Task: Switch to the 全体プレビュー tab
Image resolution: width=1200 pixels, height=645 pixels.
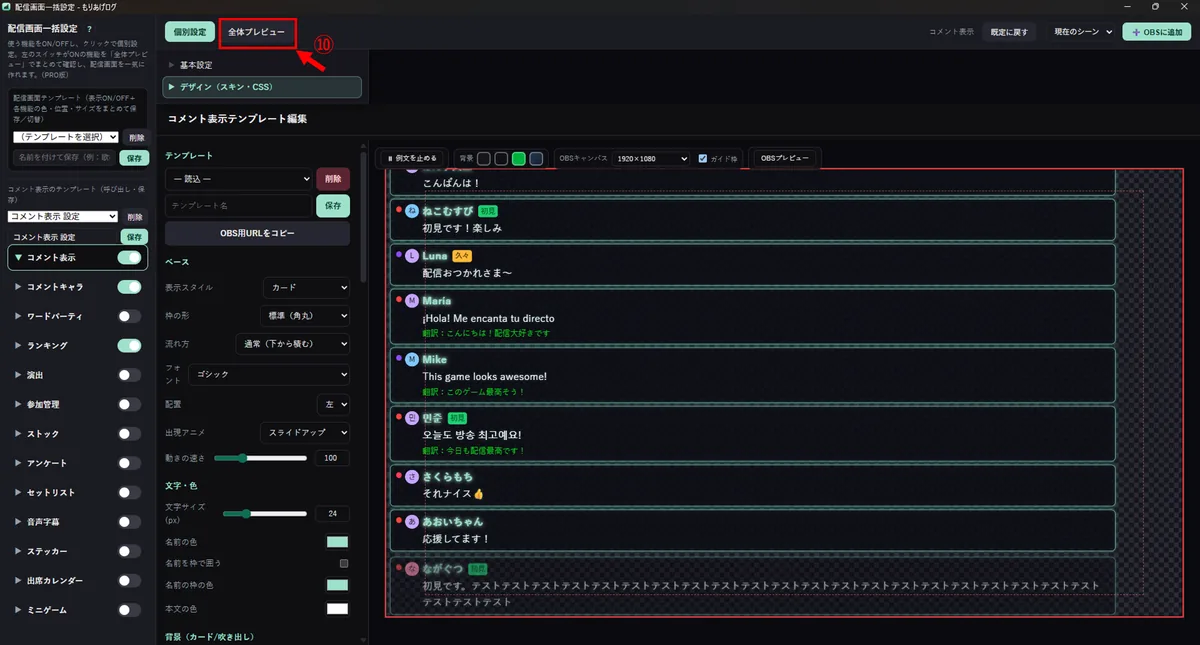Action: 257,32
